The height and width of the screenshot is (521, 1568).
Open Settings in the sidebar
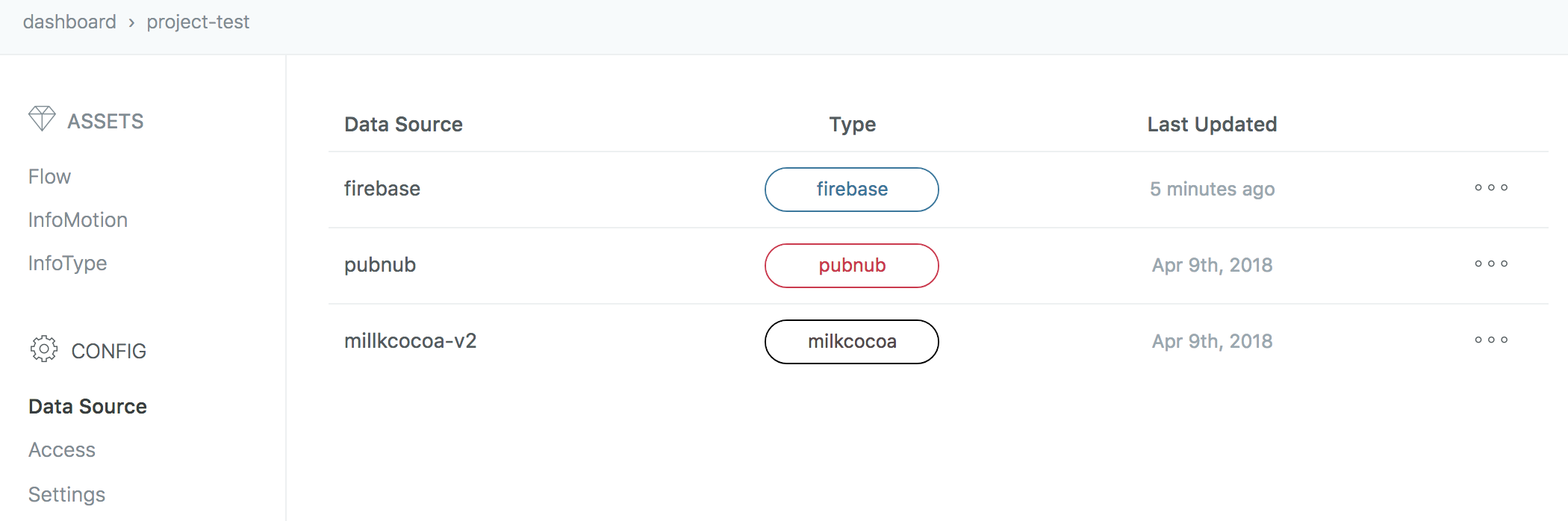coord(66,495)
